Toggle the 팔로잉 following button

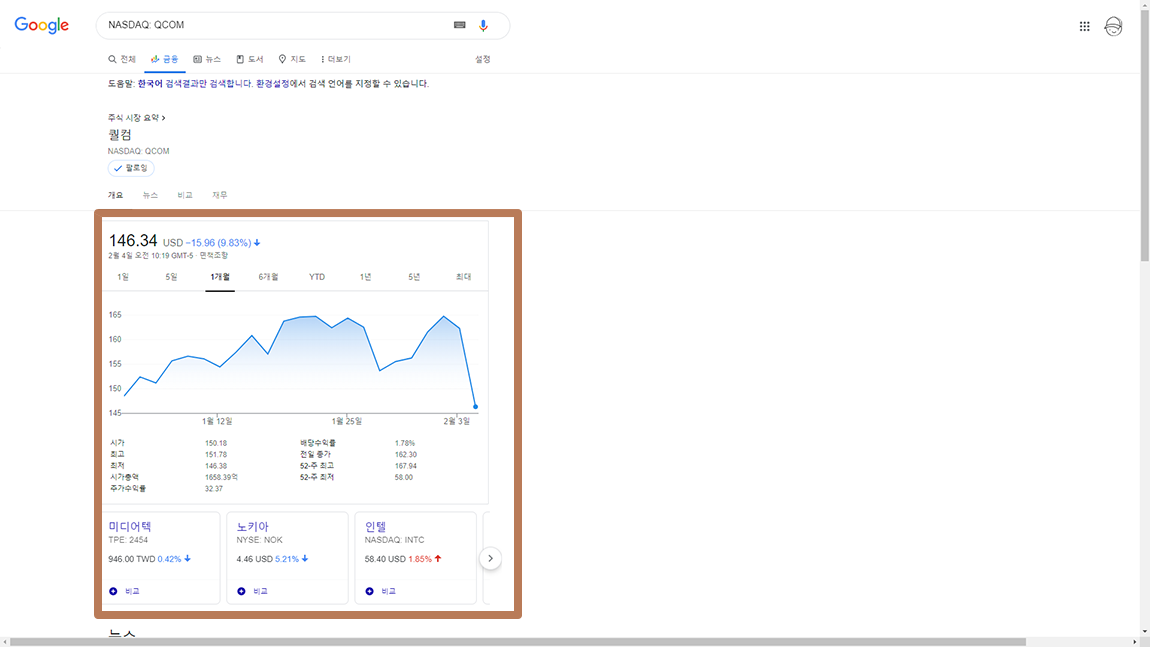coord(131,168)
